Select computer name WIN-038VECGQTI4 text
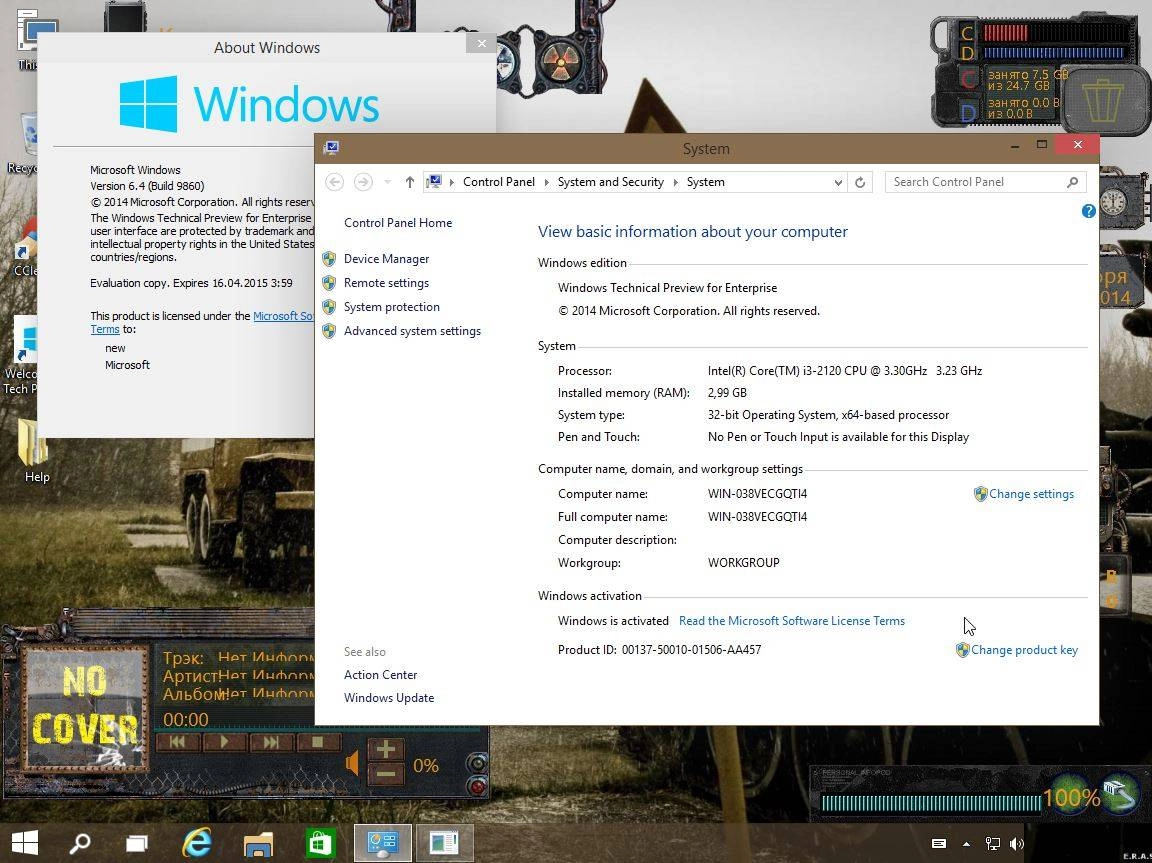The image size is (1152, 863). (757, 494)
